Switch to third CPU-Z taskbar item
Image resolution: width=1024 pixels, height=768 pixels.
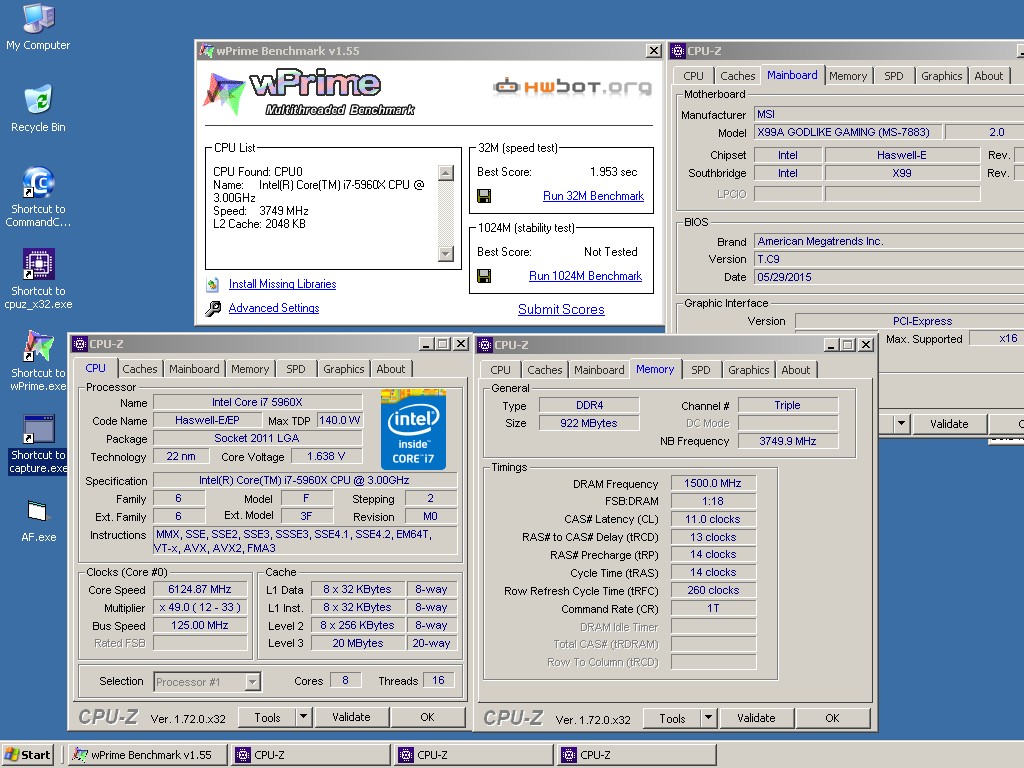(x=638, y=755)
